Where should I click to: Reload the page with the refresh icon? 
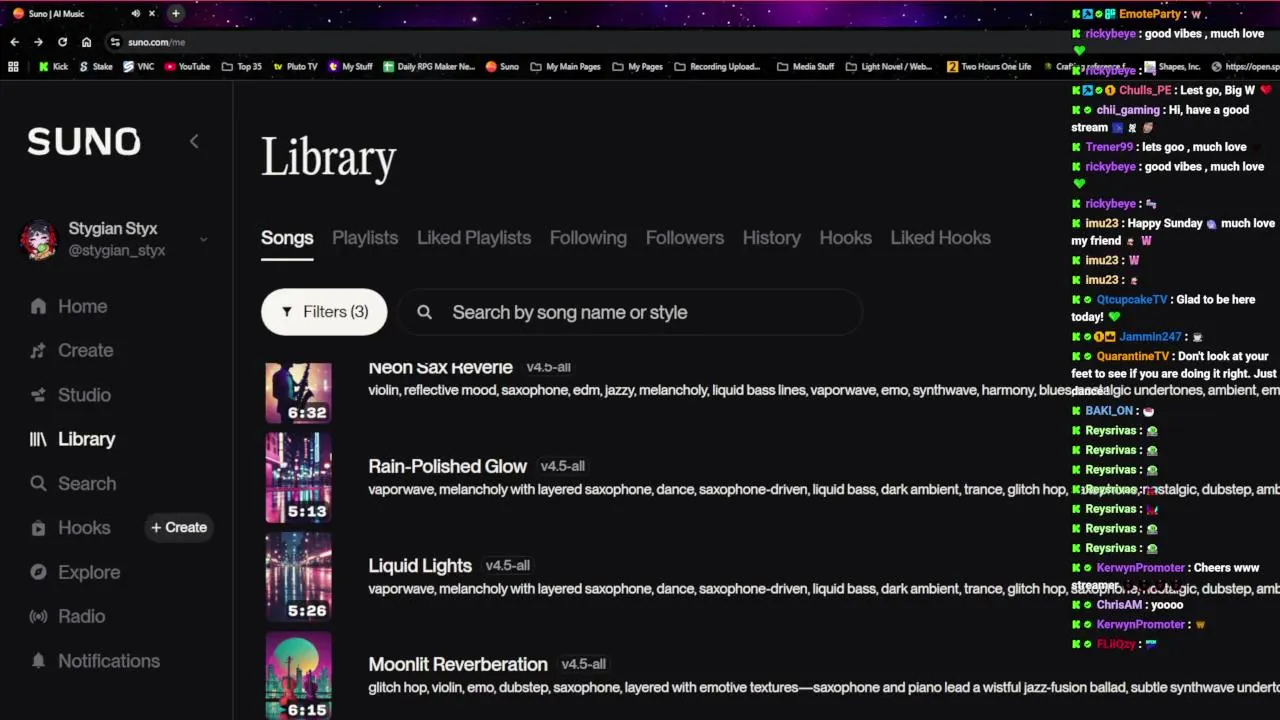62,42
